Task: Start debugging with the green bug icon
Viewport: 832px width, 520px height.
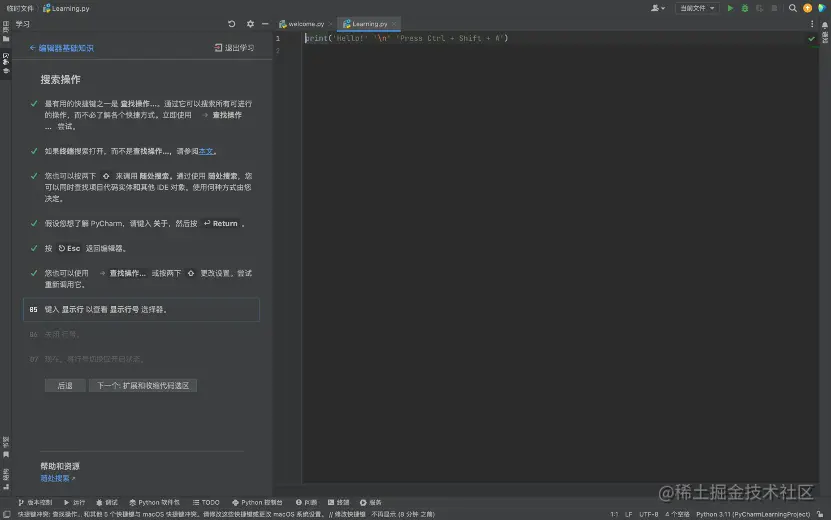Action: pos(745,8)
